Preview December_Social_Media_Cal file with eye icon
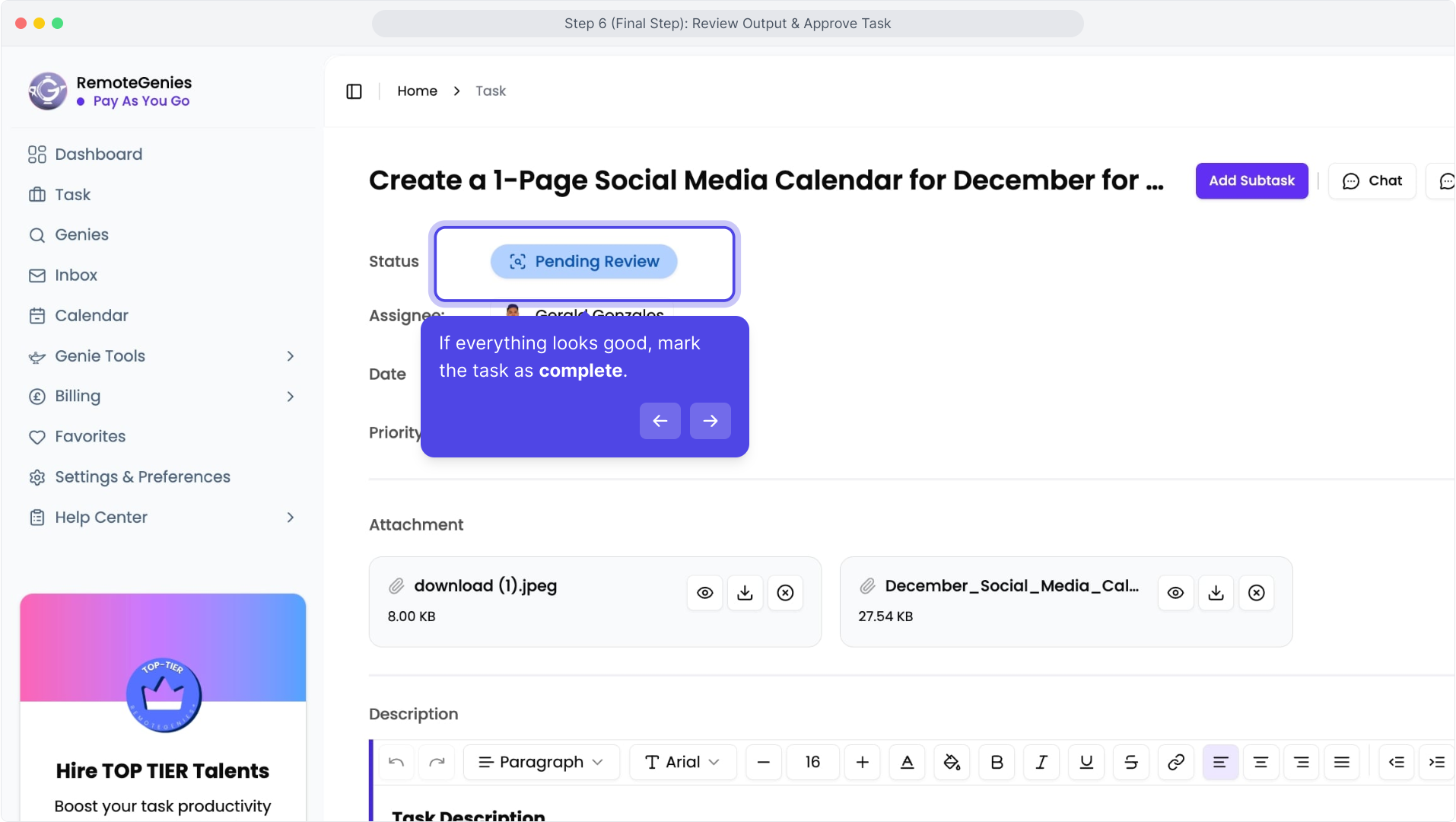1456x822 pixels. pyautogui.click(x=1175, y=593)
